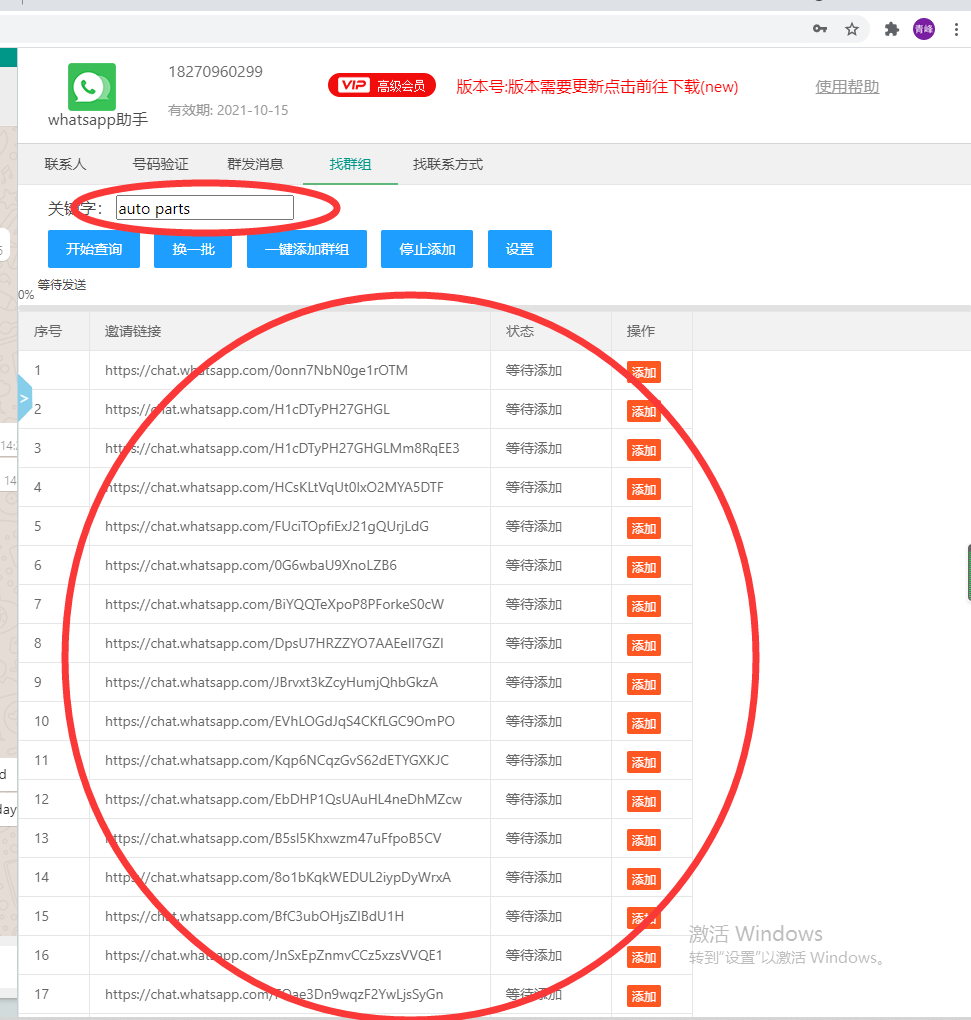Screen dimensions: 971x1020
Task: Open the 使用帮助 link
Action: [847, 87]
